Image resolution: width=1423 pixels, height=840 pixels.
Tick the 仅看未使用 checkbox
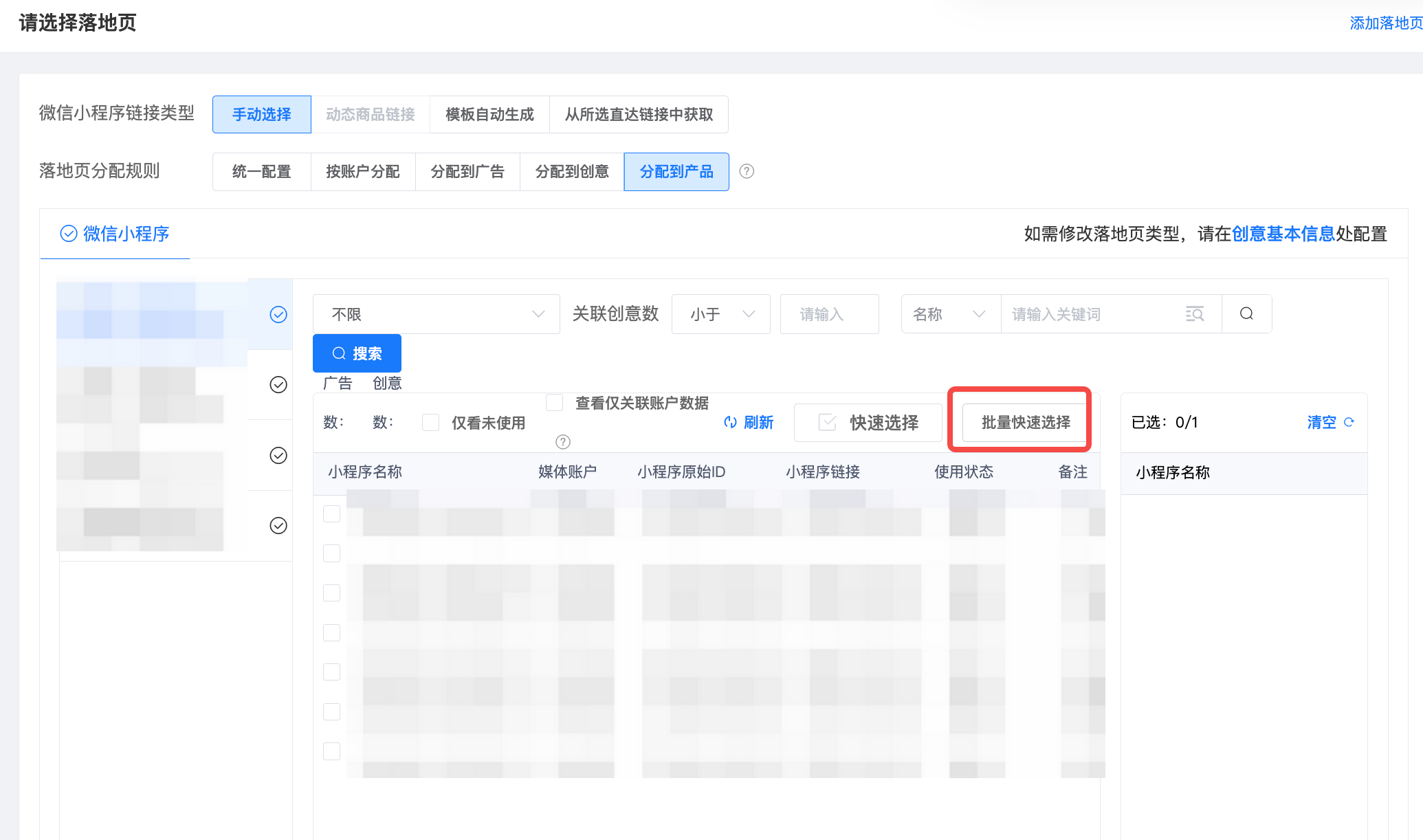click(431, 422)
